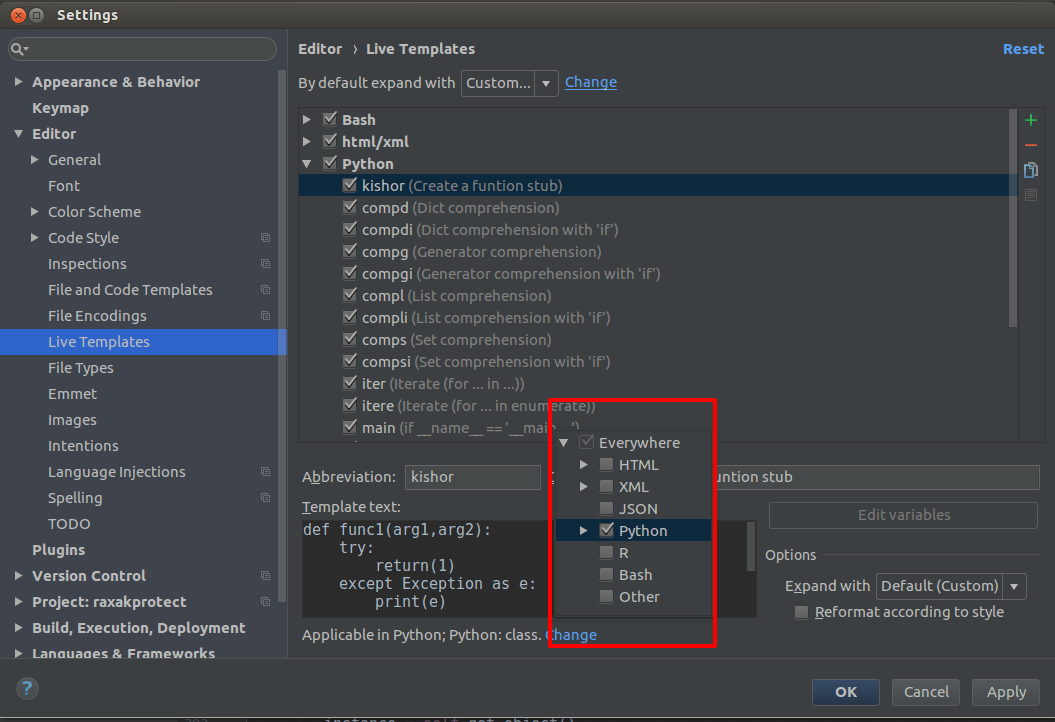Click the magnifier in the settings search field

tap(18, 48)
